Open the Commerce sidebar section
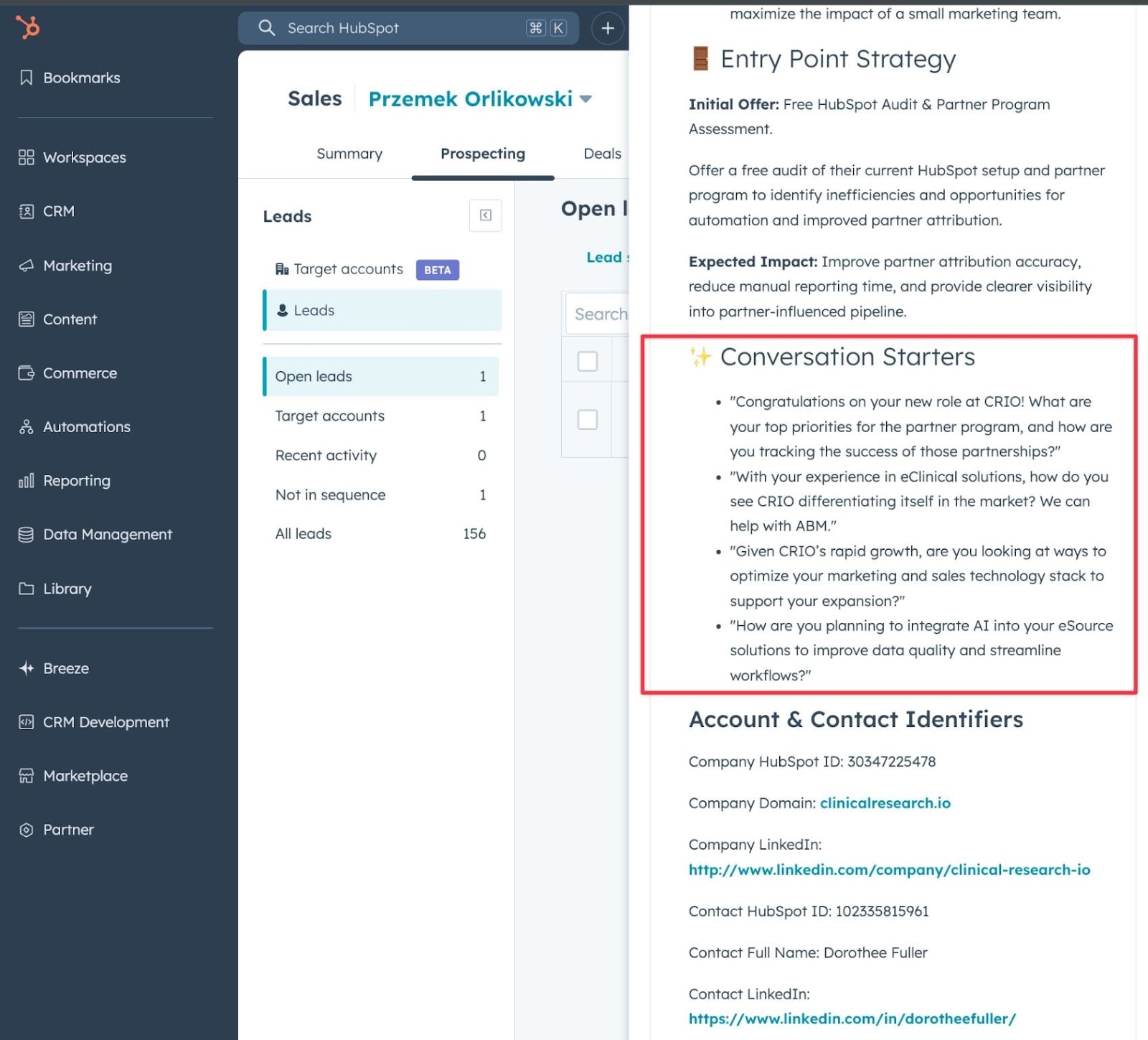This screenshot has width=1148, height=1040. tap(67, 373)
